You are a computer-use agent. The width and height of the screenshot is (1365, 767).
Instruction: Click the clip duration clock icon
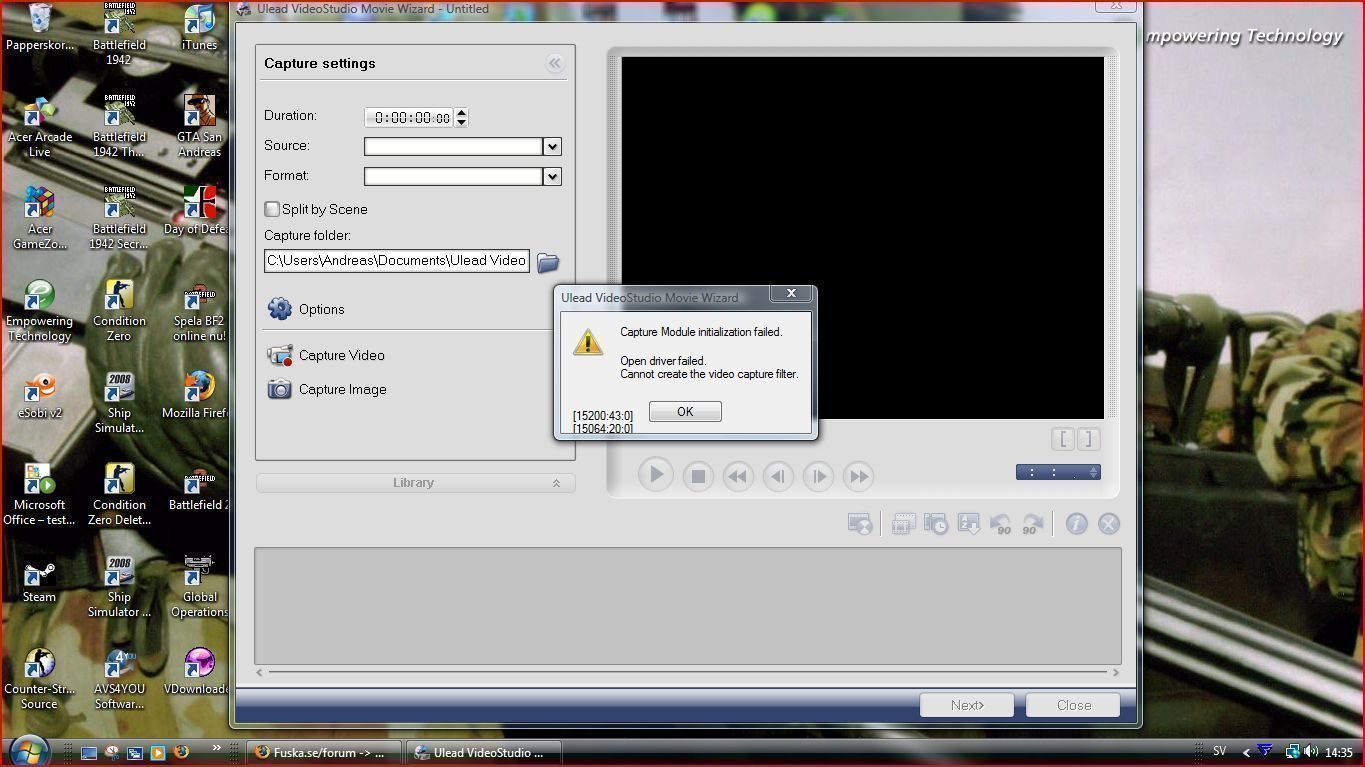coord(936,524)
